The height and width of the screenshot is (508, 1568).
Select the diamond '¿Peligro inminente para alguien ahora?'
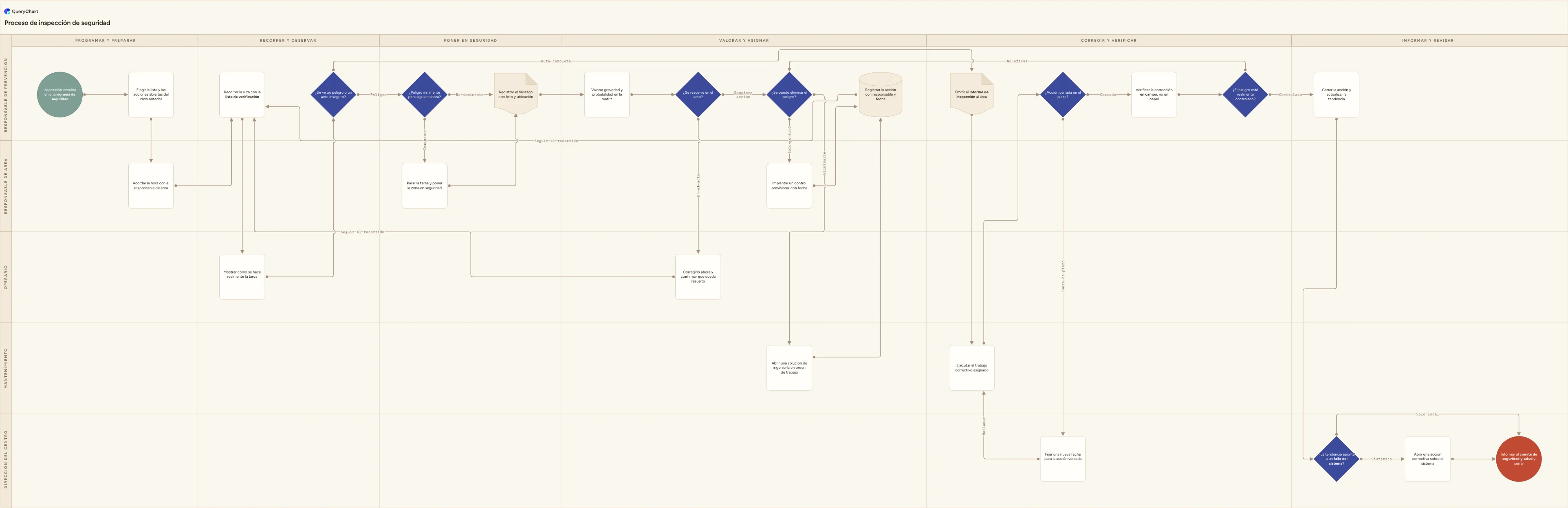[425, 94]
